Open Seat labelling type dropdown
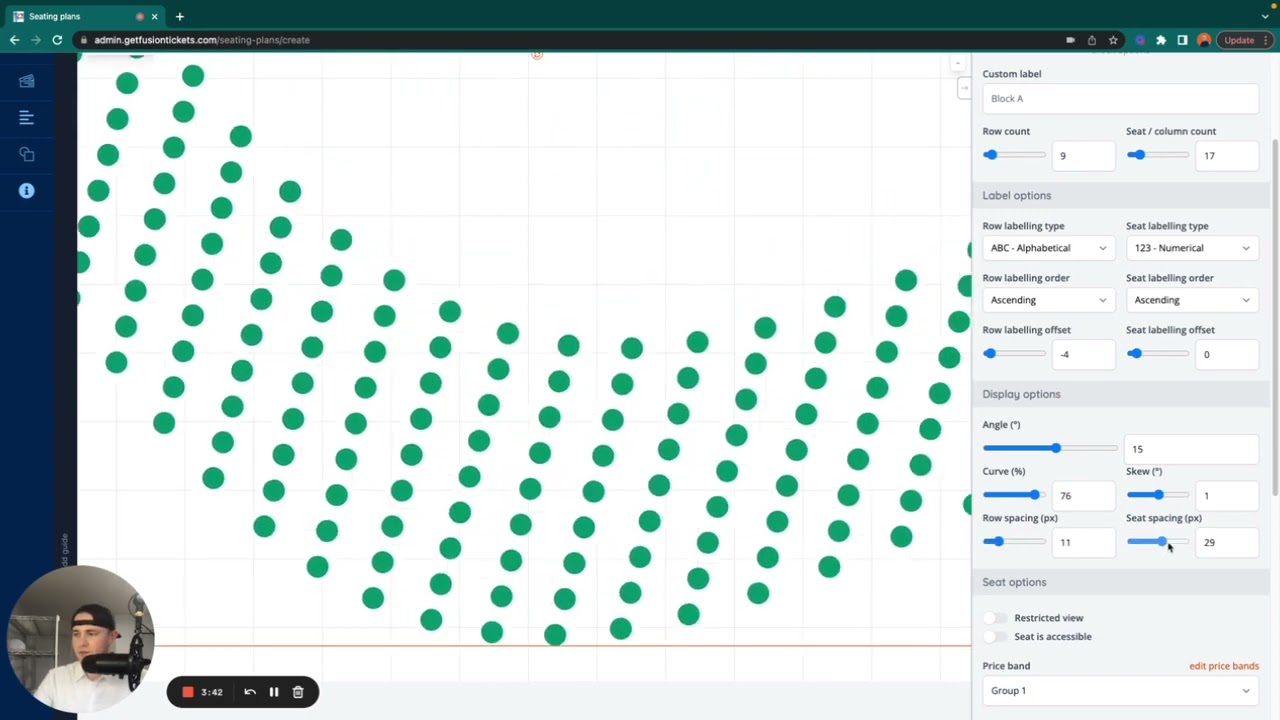The image size is (1280, 720). tap(1192, 248)
